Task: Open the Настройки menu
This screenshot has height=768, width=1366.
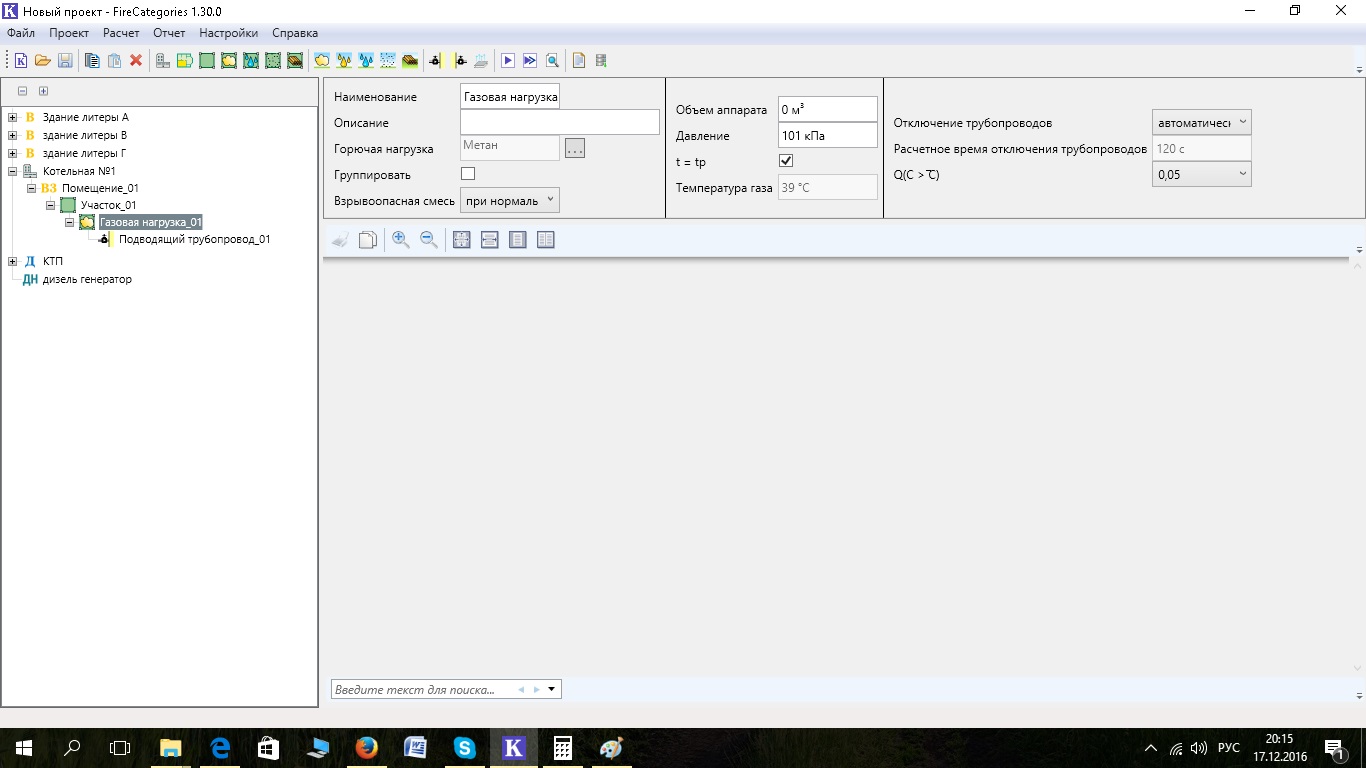Action: (x=229, y=33)
